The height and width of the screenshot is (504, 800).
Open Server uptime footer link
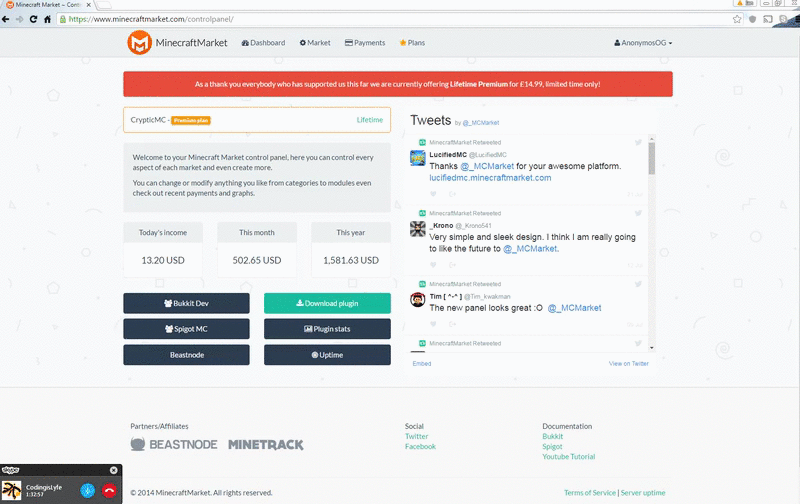[643, 493]
